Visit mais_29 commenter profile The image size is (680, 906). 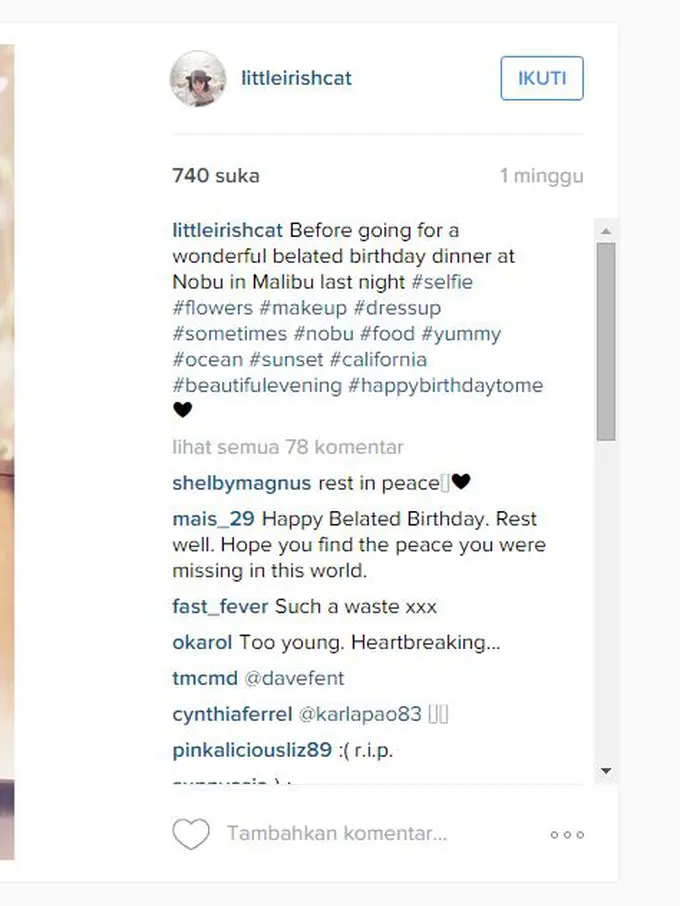[x=213, y=519]
